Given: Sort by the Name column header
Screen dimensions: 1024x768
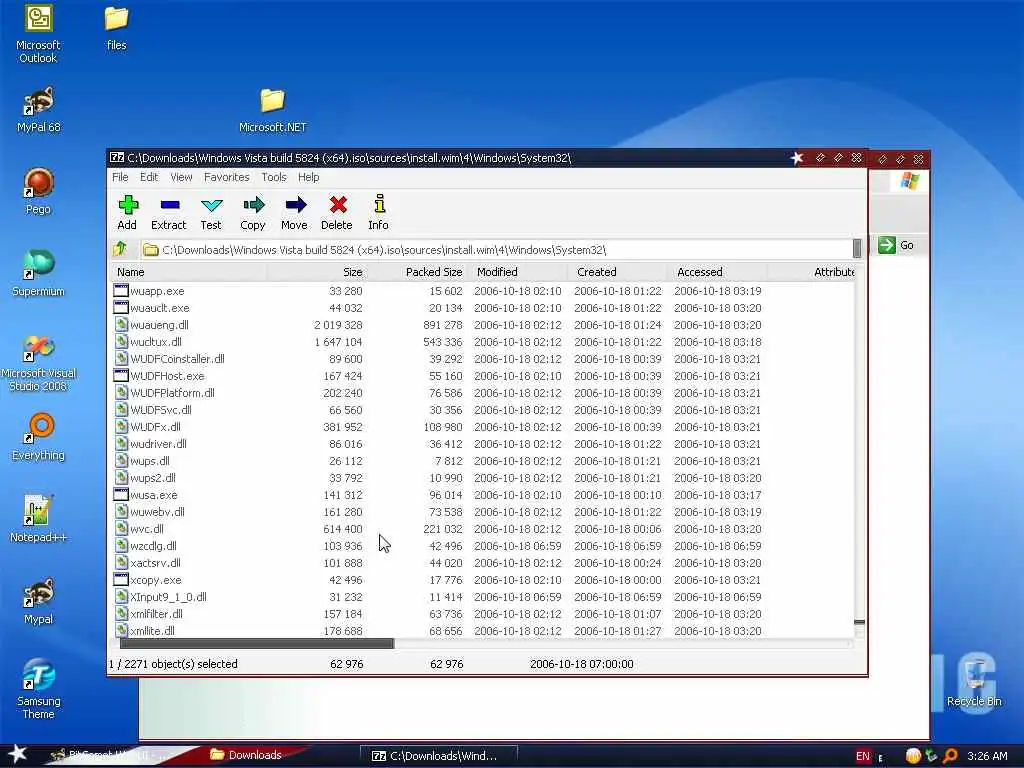Looking at the screenshot, I should click(x=189, y=272).
